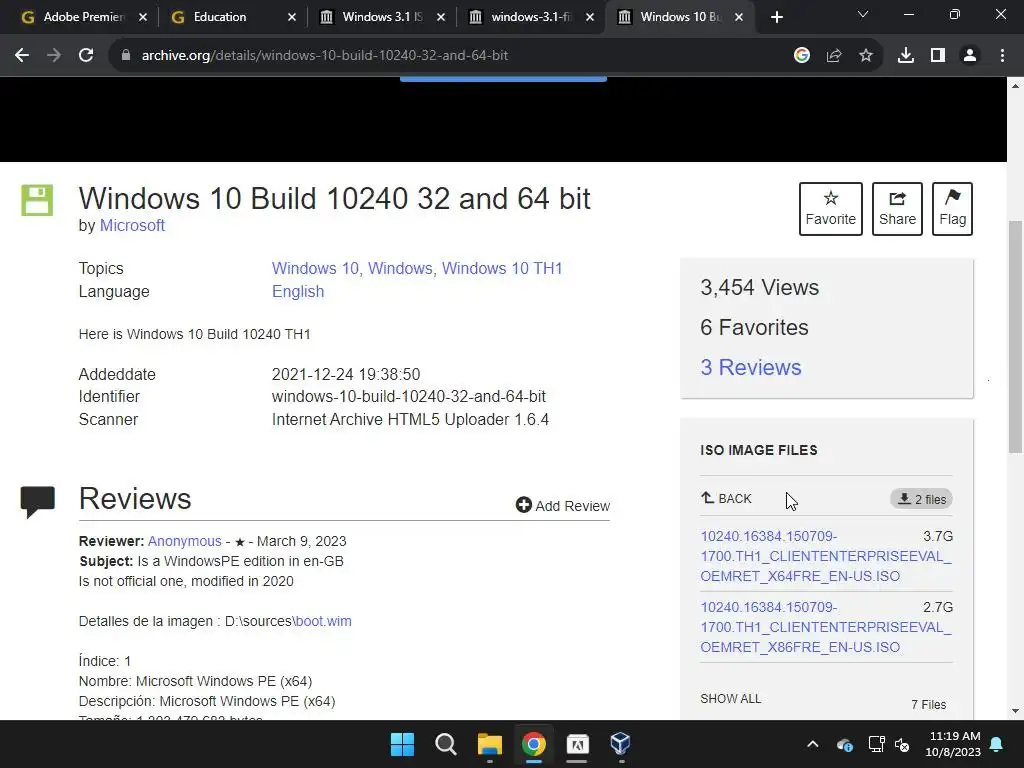Viewport: 1024px width, 768px height.
Task: Click the network tray icon
Action: 876,744
